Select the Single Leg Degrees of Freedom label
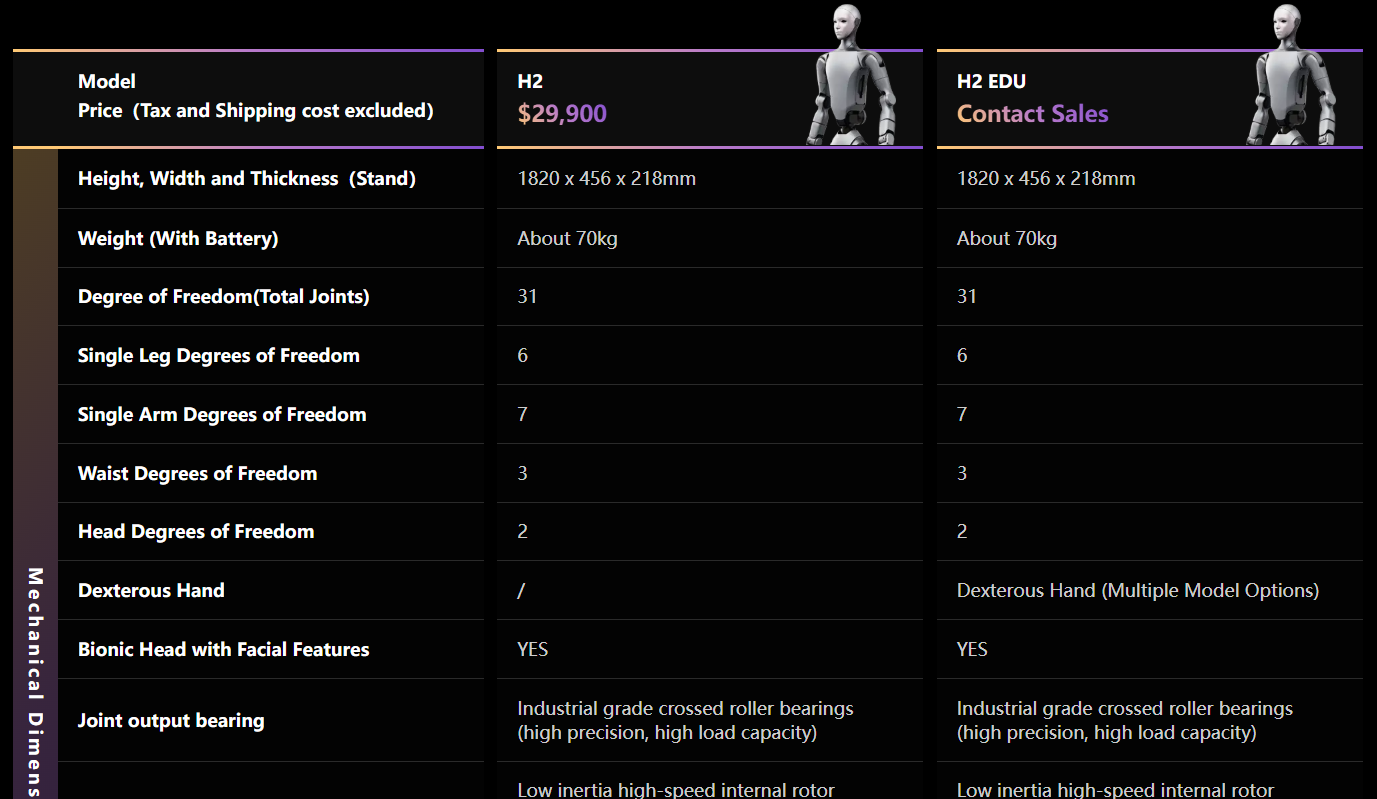 point(218,356)
